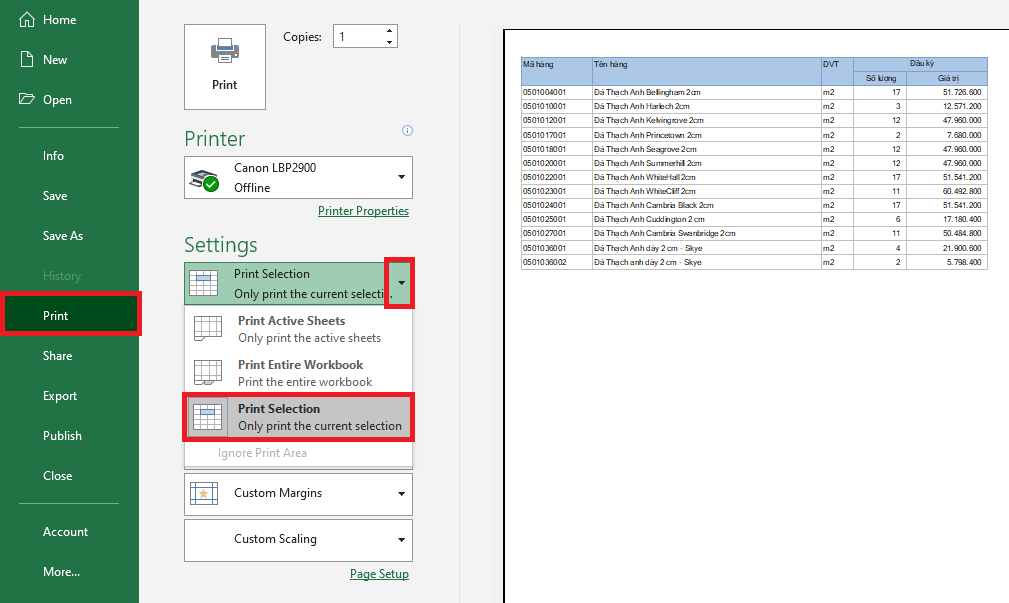
Task: Choose Print Selection in dropdown list
Action: click(x=298, y=417)
